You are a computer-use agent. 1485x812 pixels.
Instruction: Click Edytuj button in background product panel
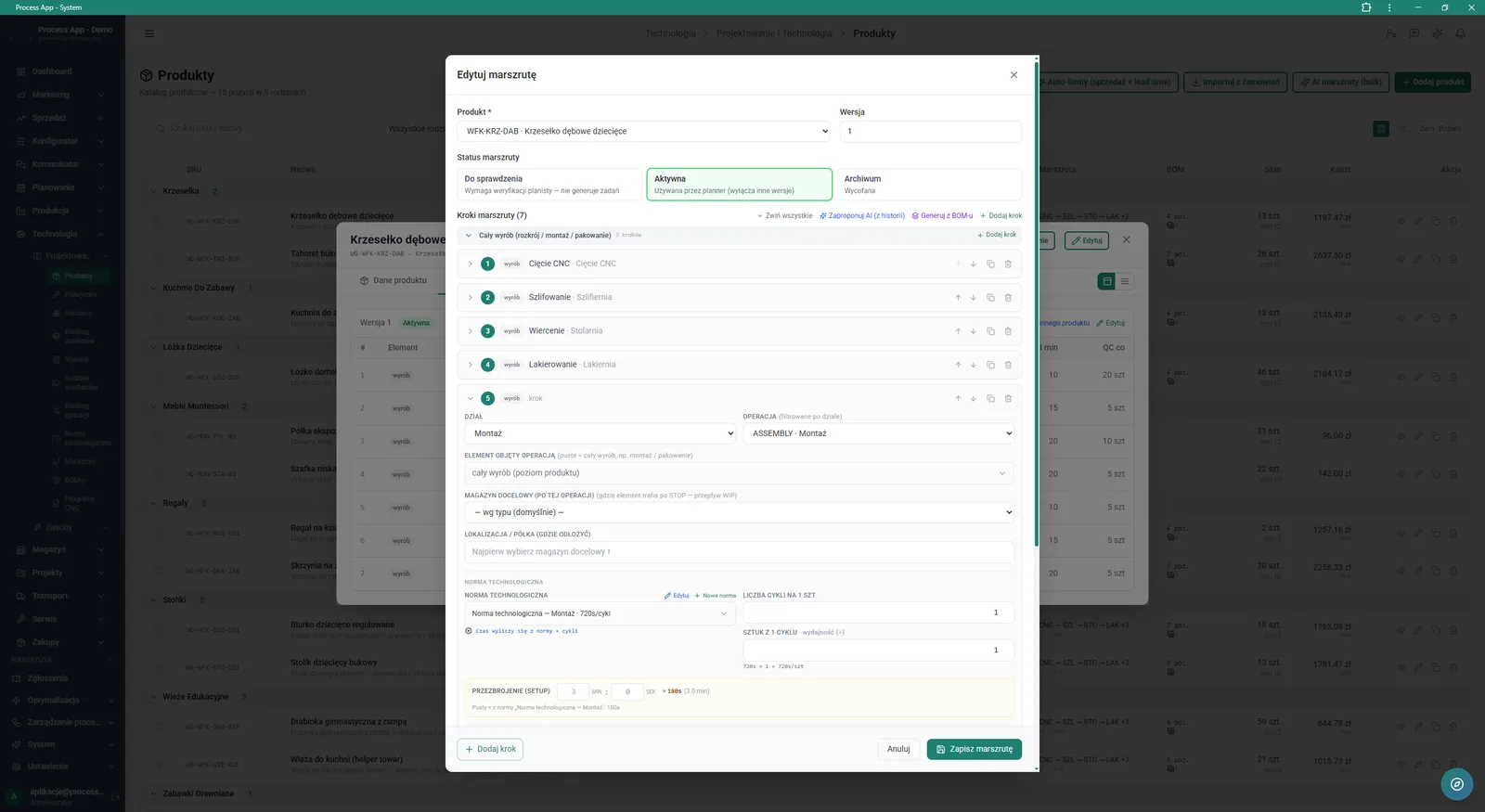click(x=1087, y=240)
